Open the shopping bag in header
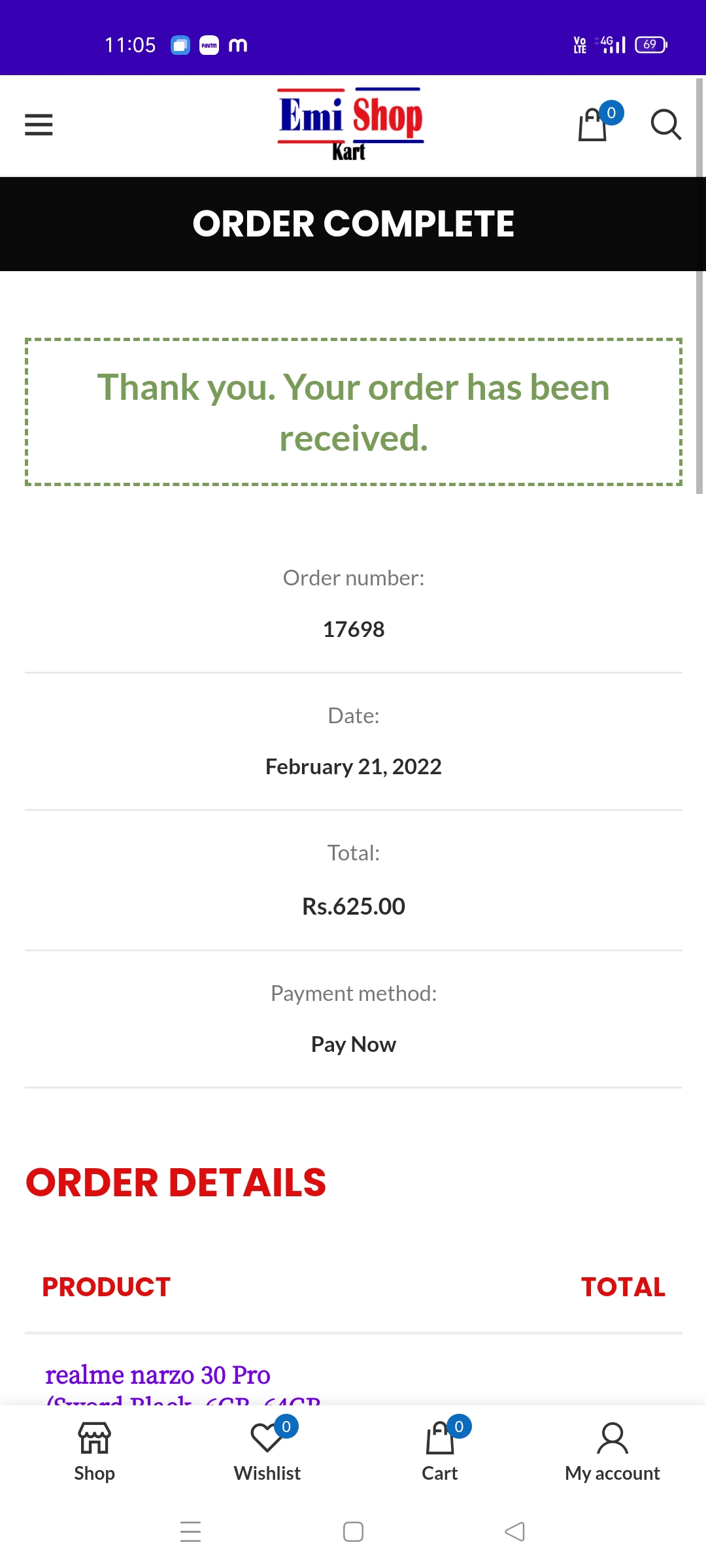Screen dimensions: 706x1568 (594, 124)
